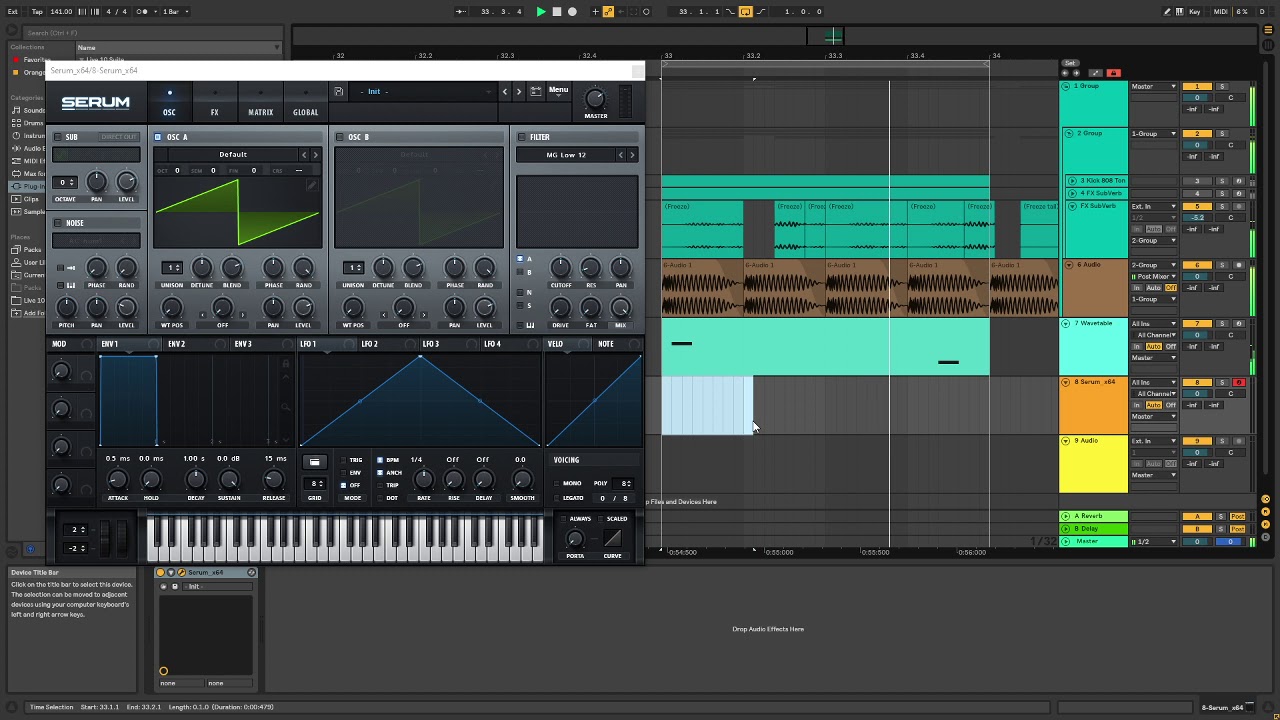Select the porta curve shape box
Viewport: 1280px width, 720px height.
(x=612, y=539)
